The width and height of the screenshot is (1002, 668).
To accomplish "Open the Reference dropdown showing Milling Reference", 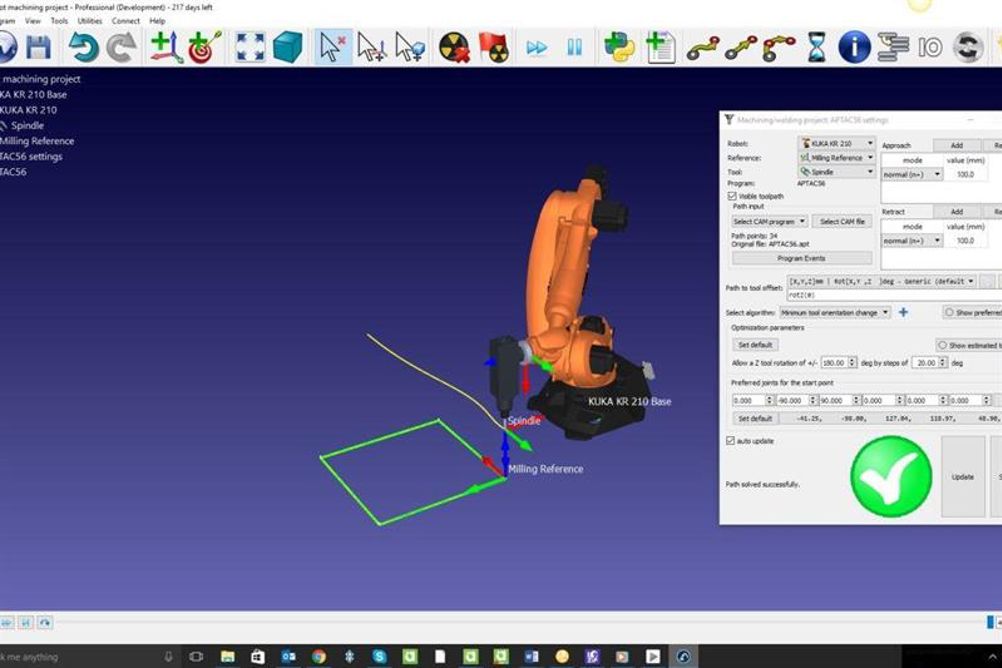I will click(837, 157).
